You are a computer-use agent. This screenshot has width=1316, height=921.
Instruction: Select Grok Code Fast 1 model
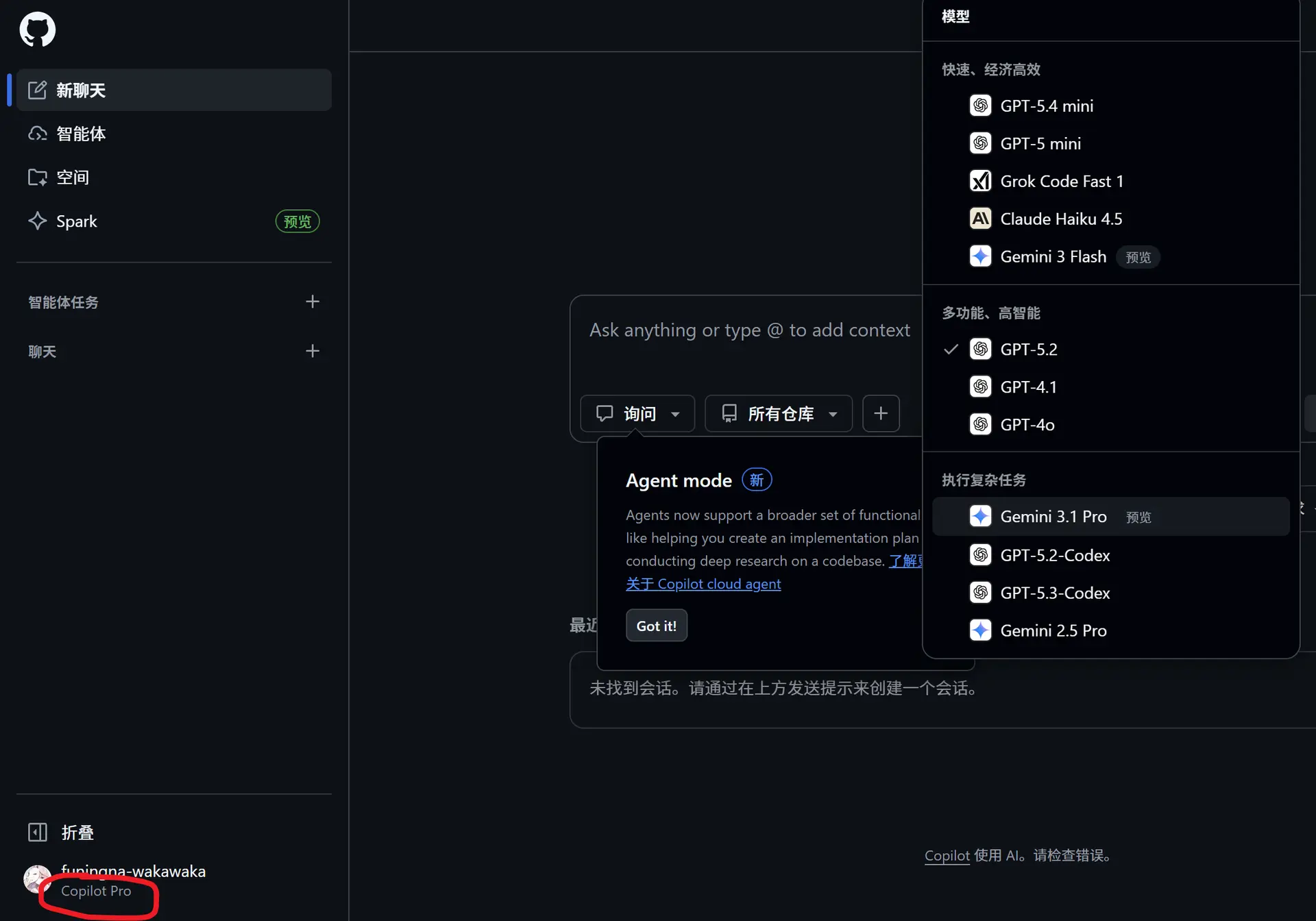(1111, 181)
